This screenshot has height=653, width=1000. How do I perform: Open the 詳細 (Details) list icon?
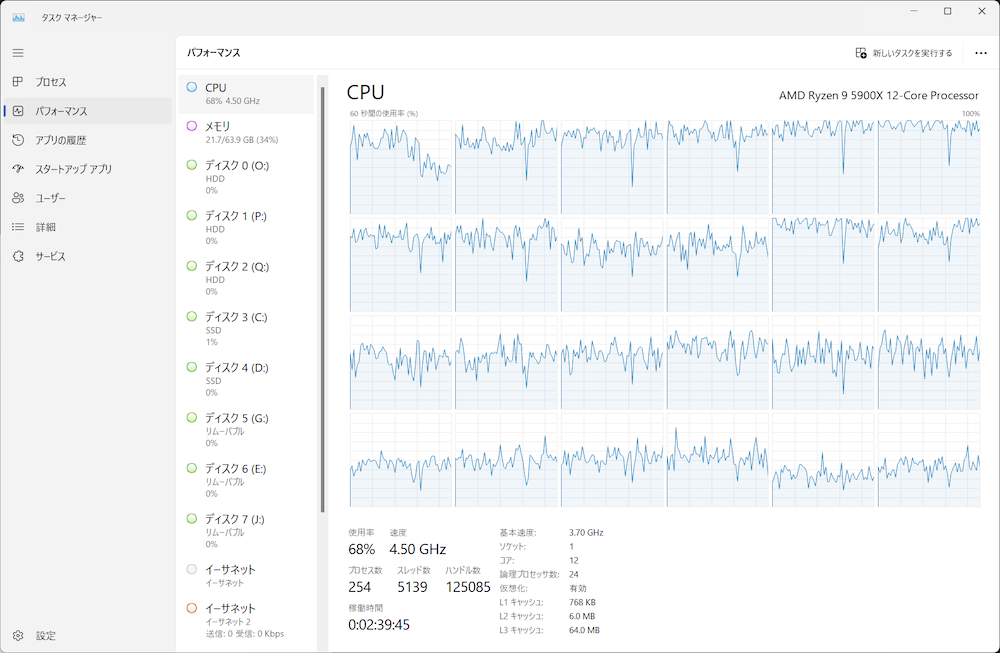pos(18,227)
